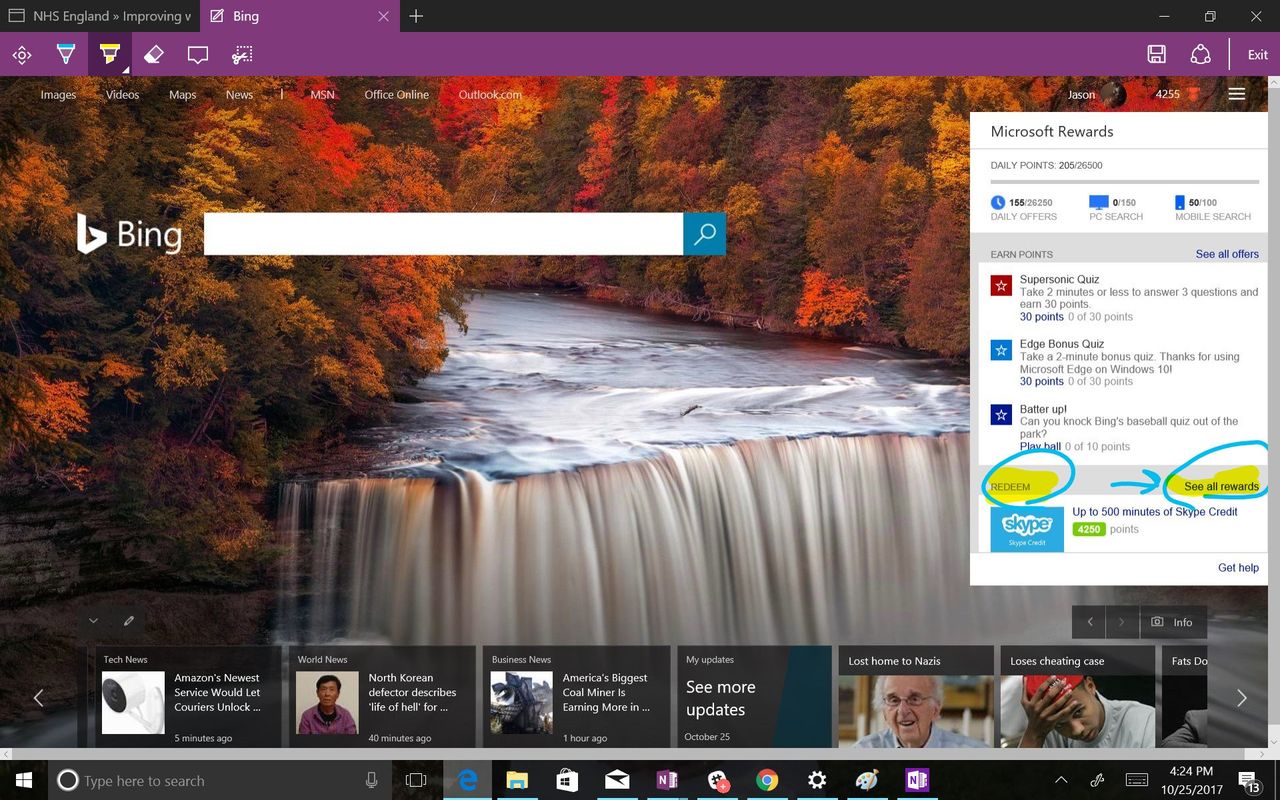The height and width of the screenshot is (800, 1280).
Task: Collapse the news carousel with the down chevron
Action: point(93,621)
